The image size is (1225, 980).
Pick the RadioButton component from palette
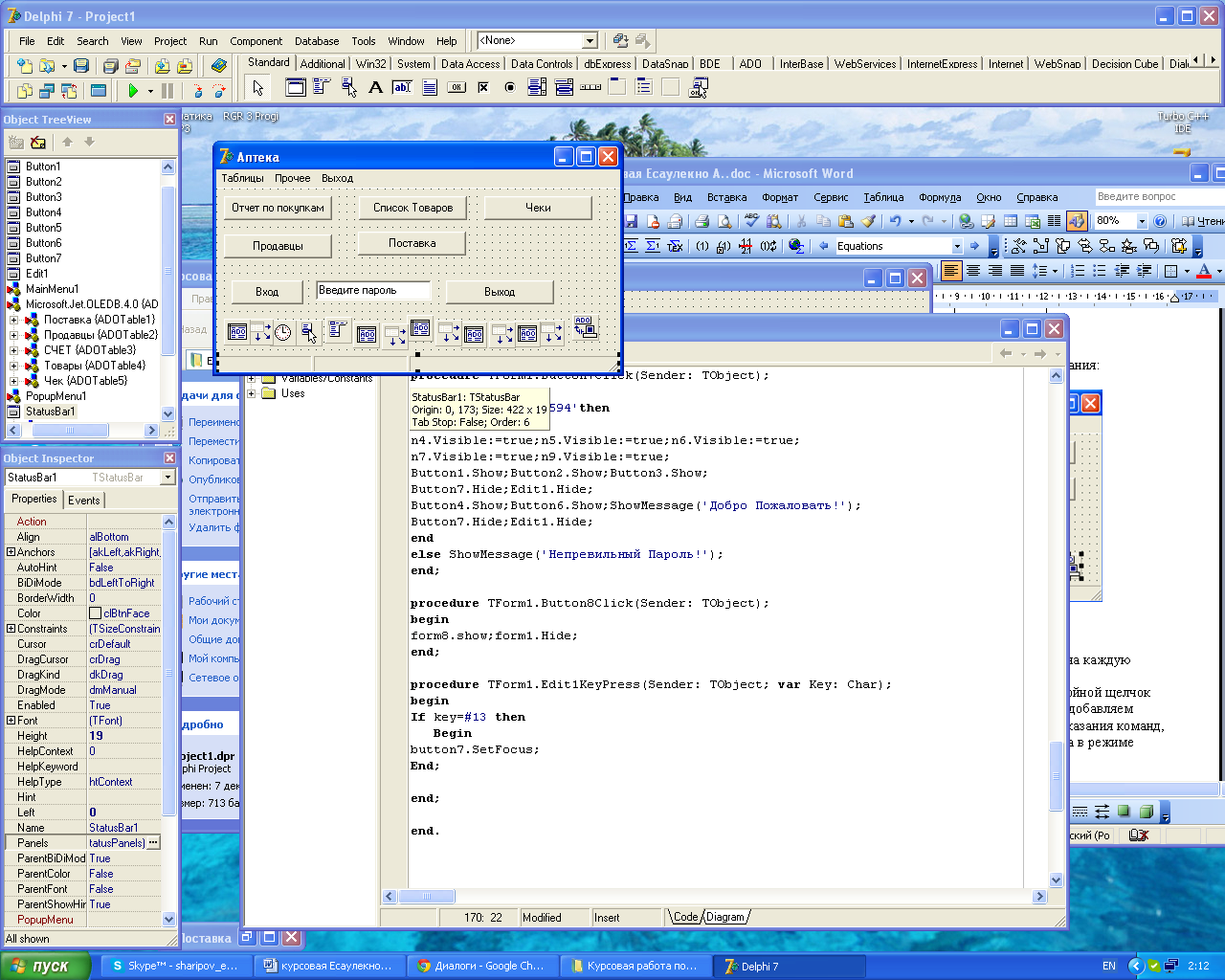click(510, 87)
